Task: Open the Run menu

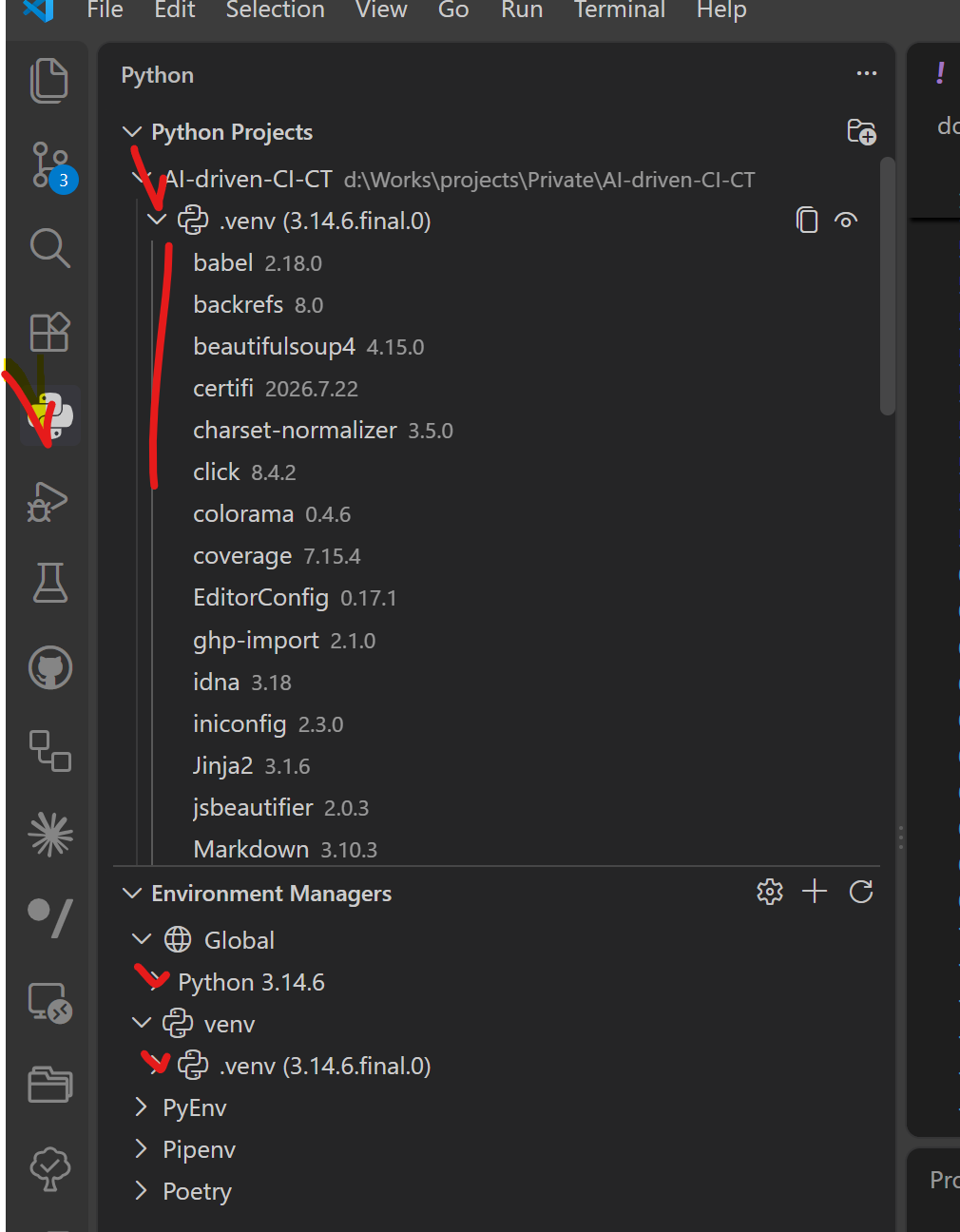Action: tap(522, 10)
